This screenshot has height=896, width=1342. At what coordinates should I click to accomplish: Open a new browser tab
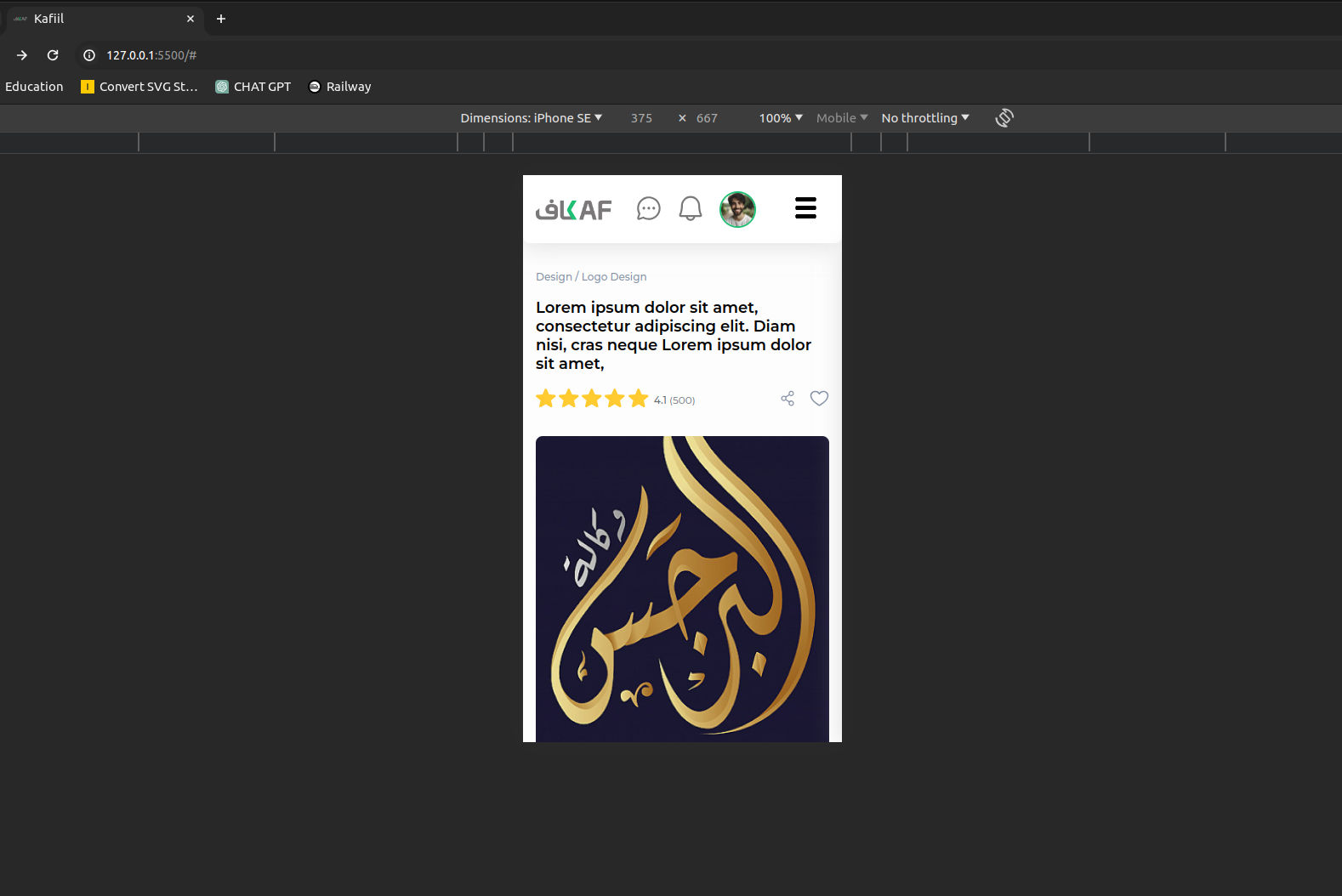(x=221, y=19)
